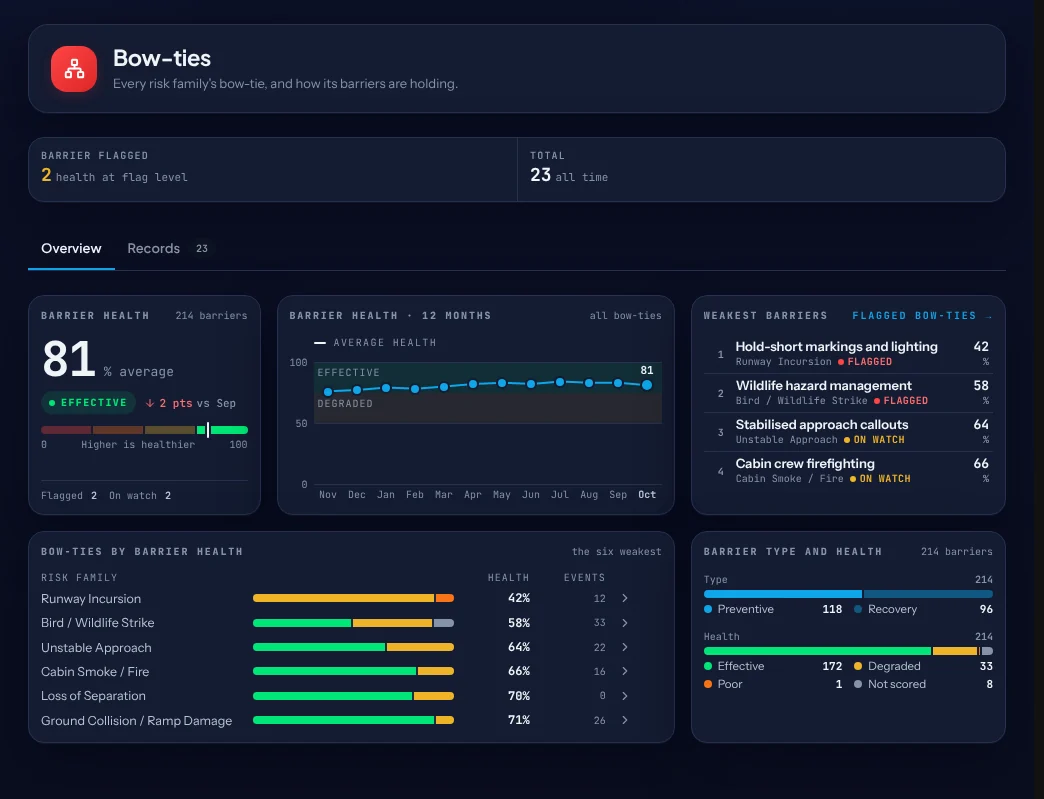Expand the Cabin Smoke / Fire row chevron
Viewport: 1044px width, 799px height.
click(x=625, y=671)
